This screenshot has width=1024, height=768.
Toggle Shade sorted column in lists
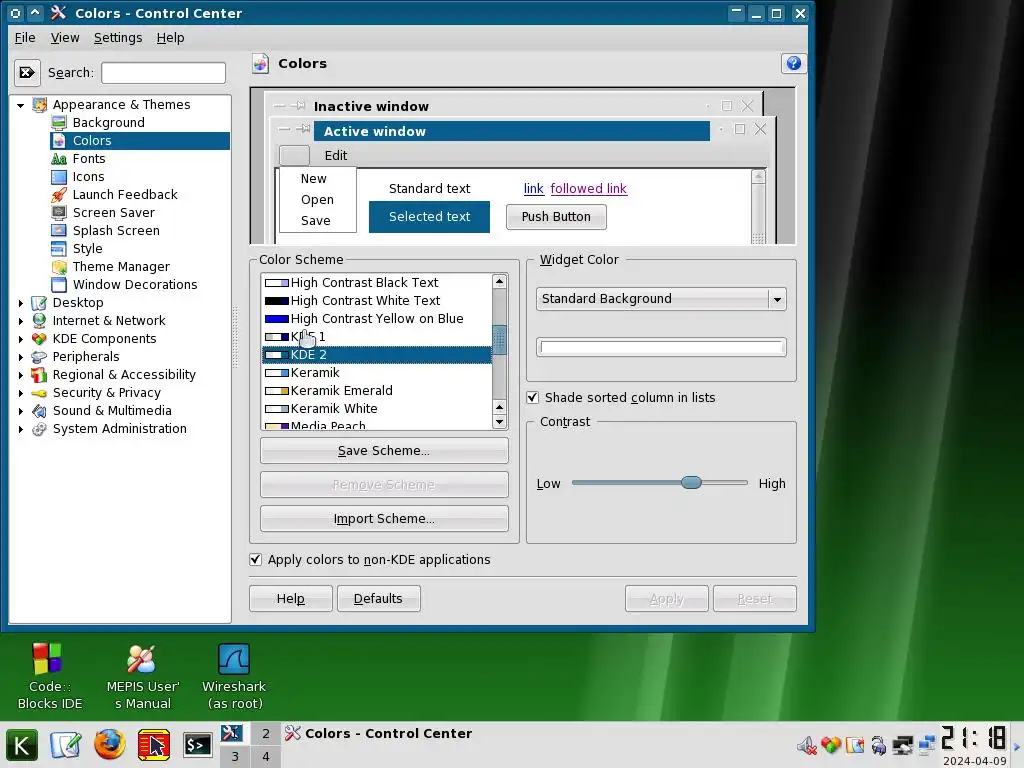pyautogui.click(x=532, y=398)
